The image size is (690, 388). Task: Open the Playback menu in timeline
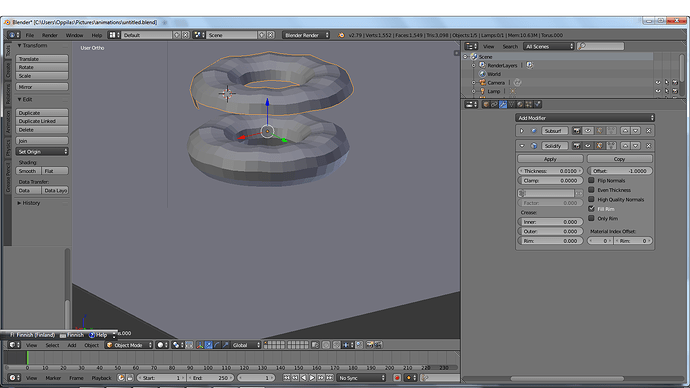coord(101,378)
